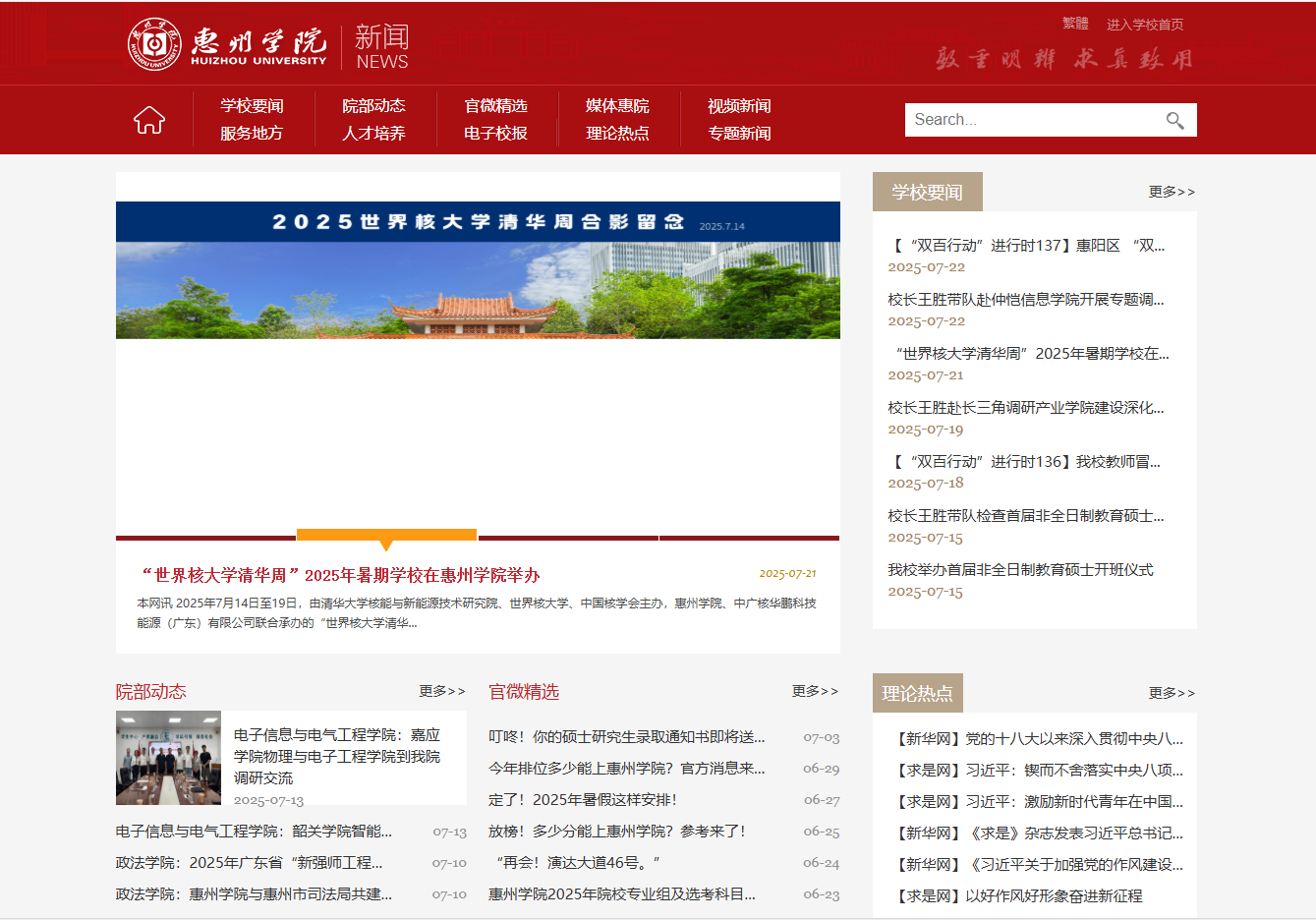1316x920 pixels.
Task: Expand 更多 in the 理论热点 panel
Action: [x=1172, y=693]
